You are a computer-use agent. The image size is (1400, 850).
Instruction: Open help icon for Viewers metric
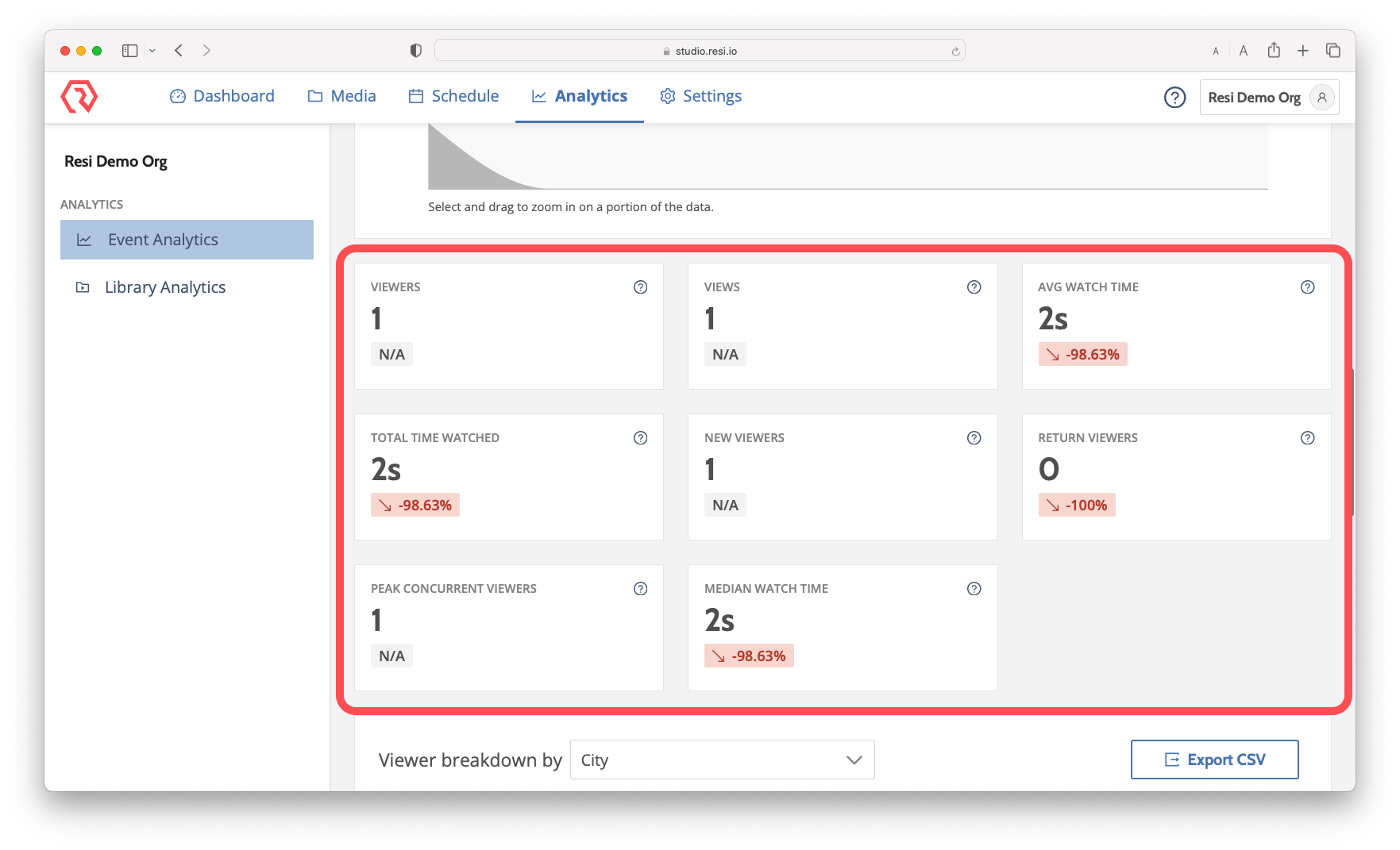pos(640,287)
